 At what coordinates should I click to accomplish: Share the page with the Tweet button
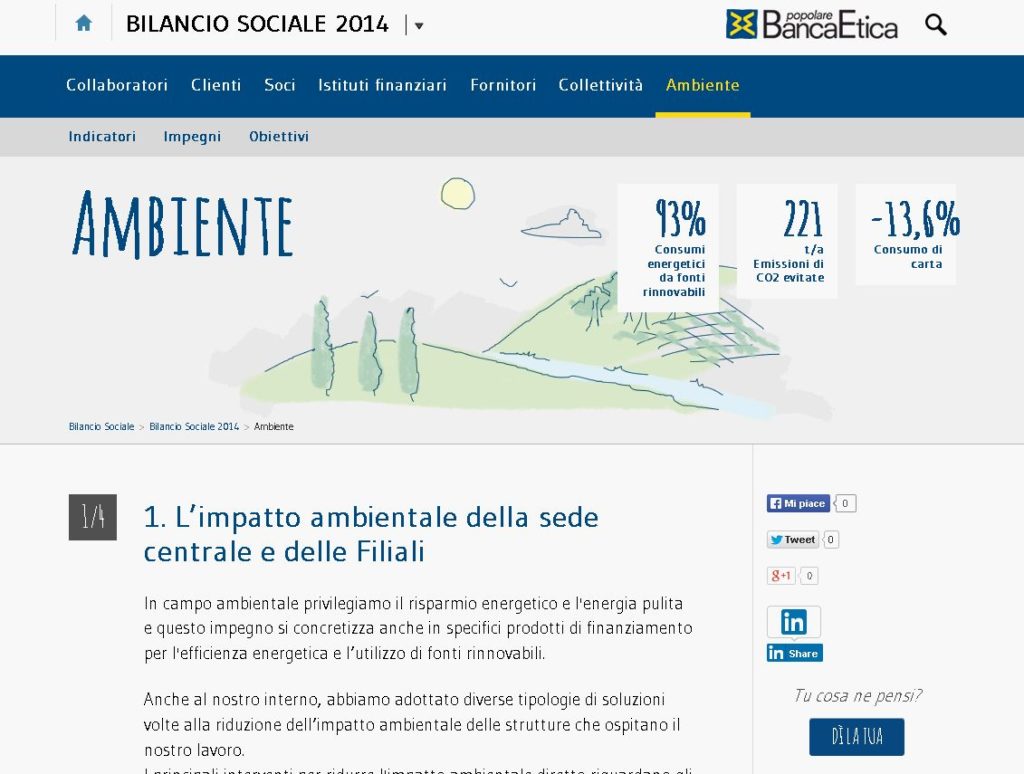click(x=792, y=540)
